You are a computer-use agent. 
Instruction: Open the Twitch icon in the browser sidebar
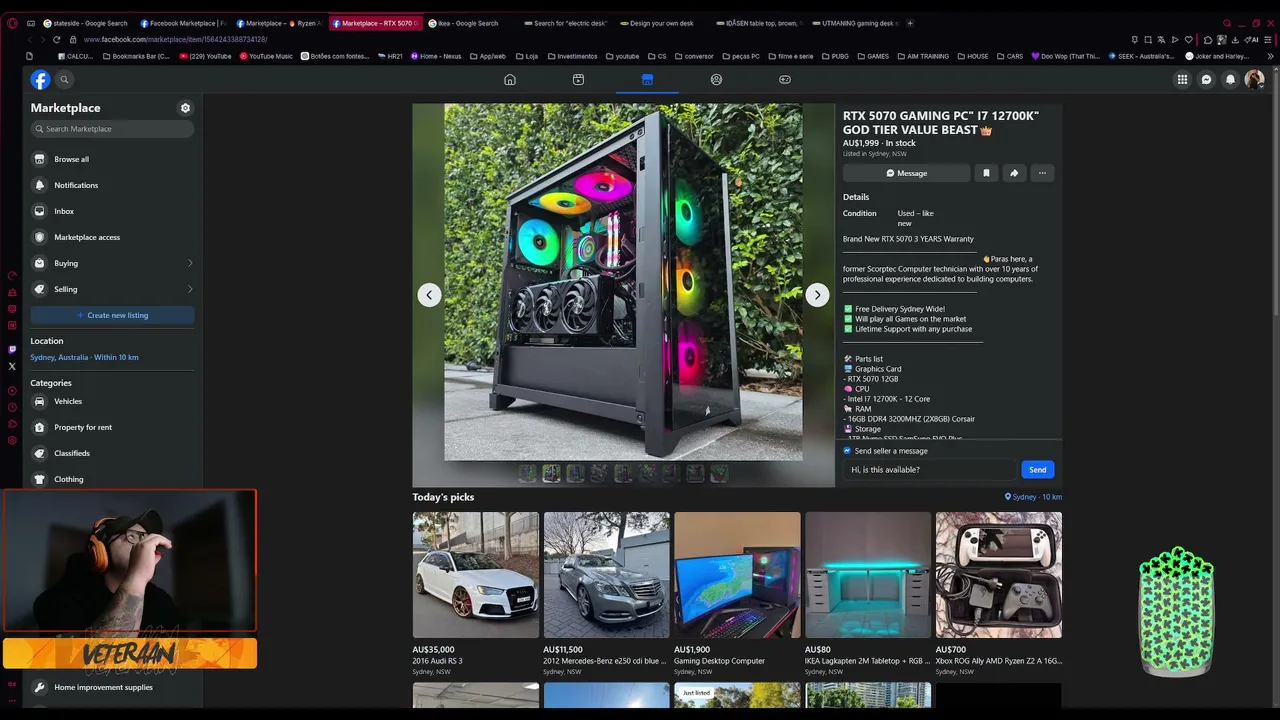(12, 349)
